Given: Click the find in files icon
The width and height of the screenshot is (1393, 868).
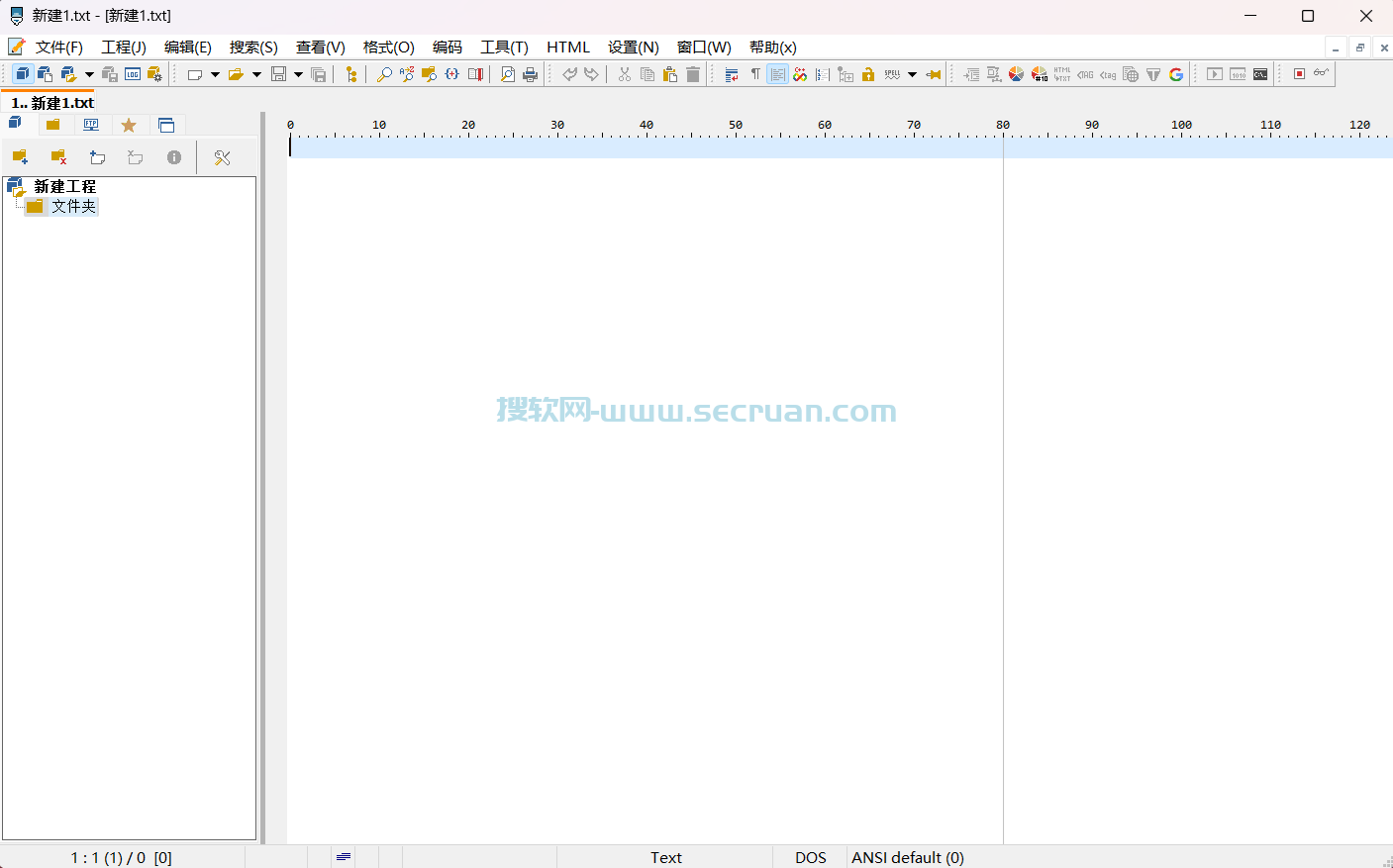Looking at the screenshot, I should pyautogui.click(x=430, y=74).
